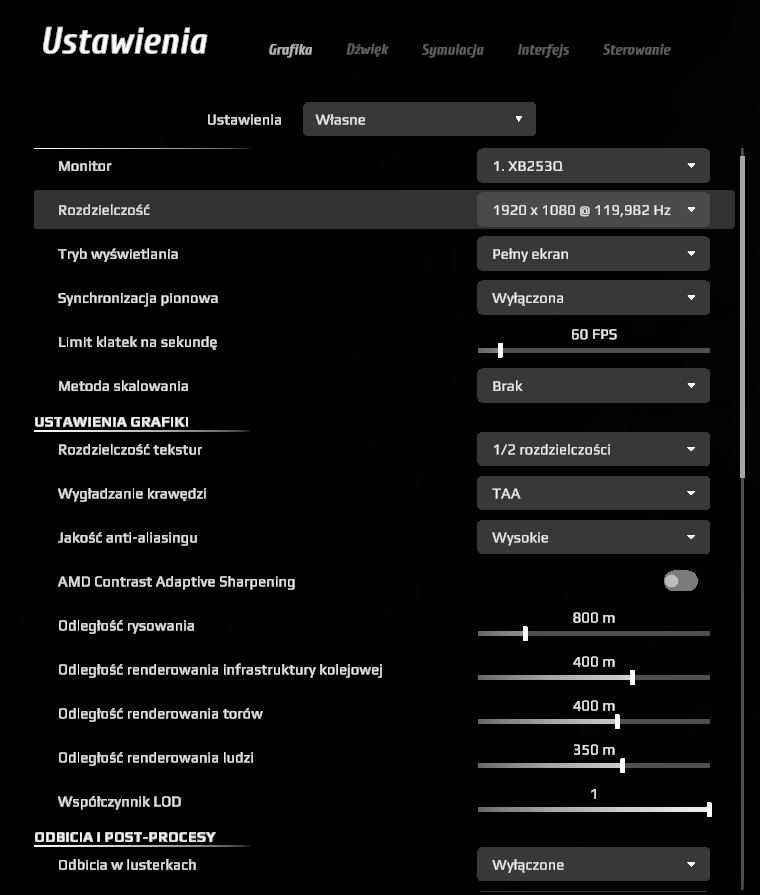Open the Tryb wyświetlania dropdown
Image resolution: width=760 pixels, height=895 pixels.
[x=593, y=254]
